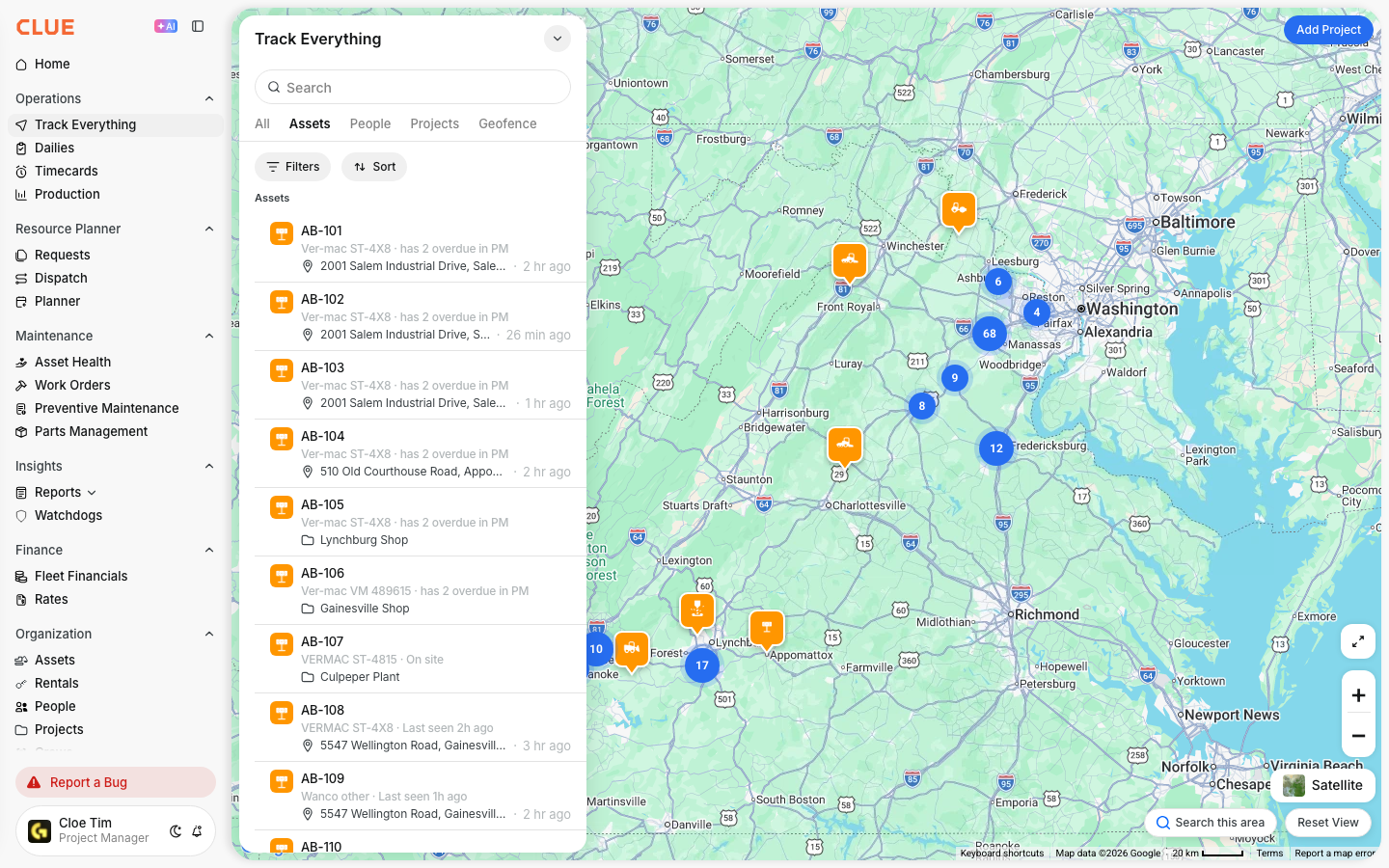Click the cluster marker labeled 68
1389x868 pixels.
pos(990,334)
